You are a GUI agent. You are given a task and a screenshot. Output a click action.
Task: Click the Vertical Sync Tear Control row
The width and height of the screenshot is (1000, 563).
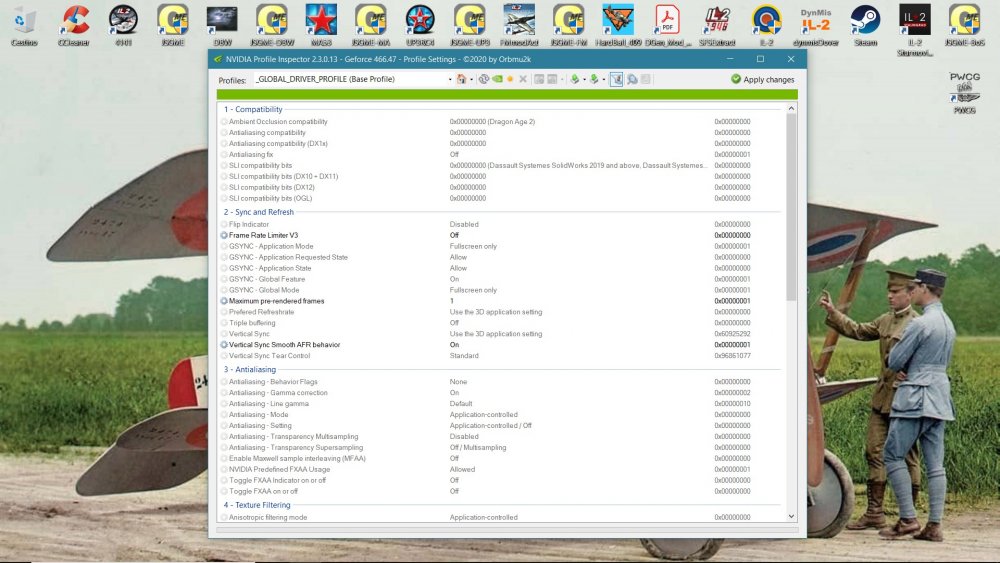[x=501, y=356]
